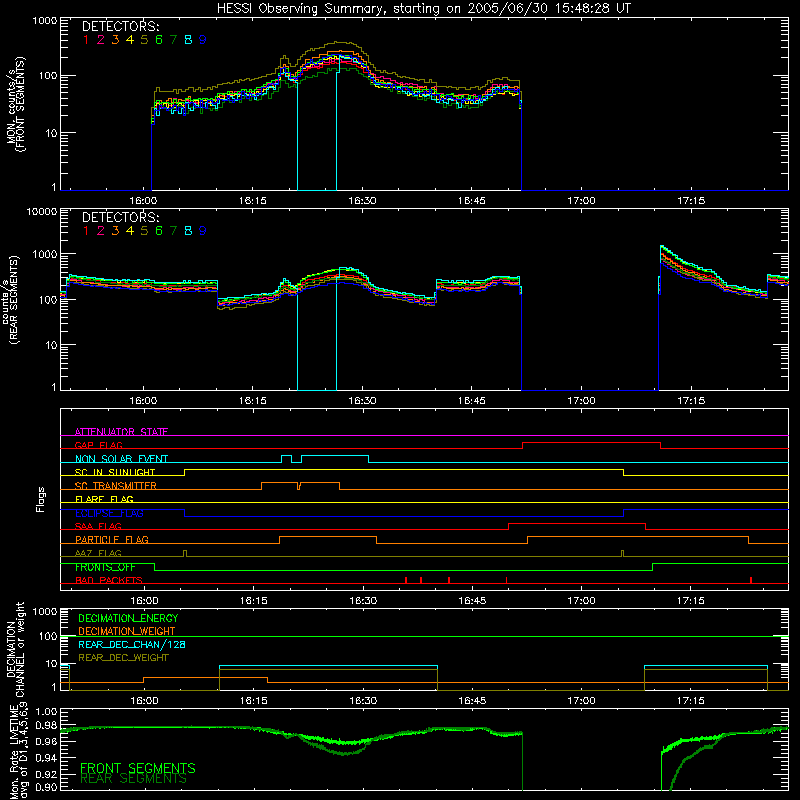
Task: Click 16:45 time label under decimation plot
Action: [x=472, y=701]
